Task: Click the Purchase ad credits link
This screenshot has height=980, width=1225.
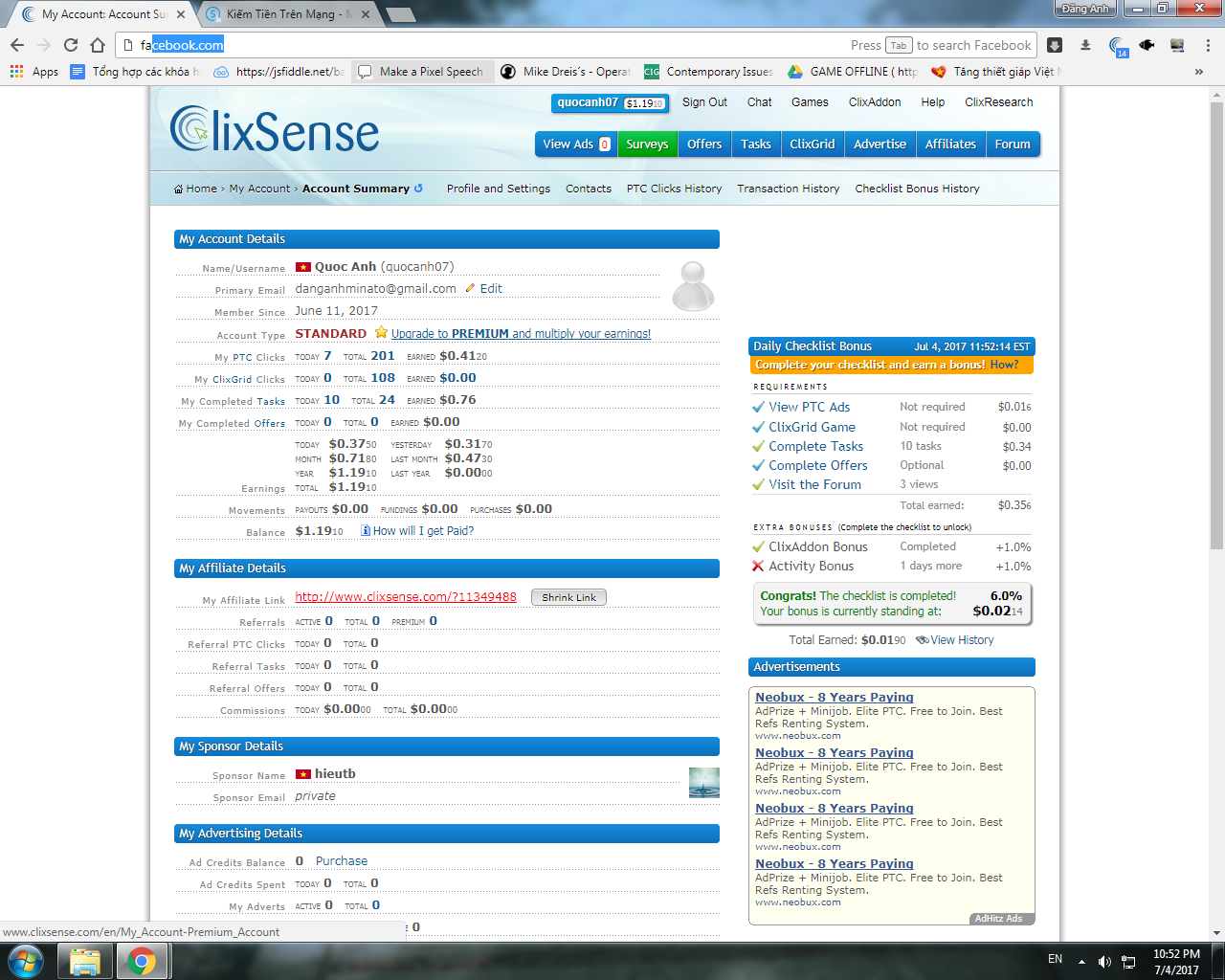Action: (x=342, y=861)
